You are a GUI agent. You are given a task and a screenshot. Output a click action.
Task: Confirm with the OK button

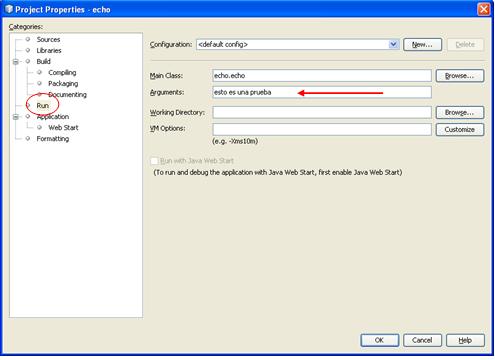379,340
